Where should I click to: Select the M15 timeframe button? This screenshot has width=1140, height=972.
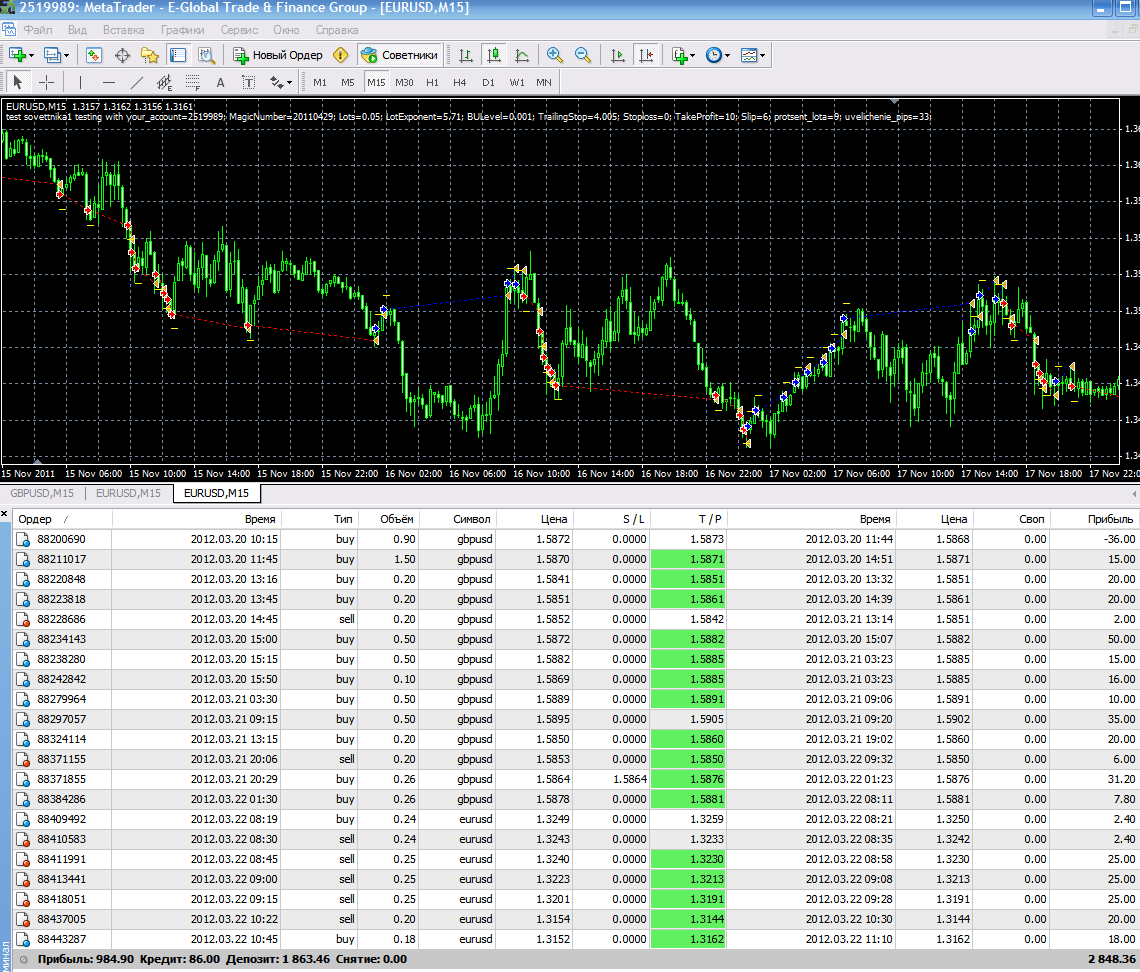376,83
